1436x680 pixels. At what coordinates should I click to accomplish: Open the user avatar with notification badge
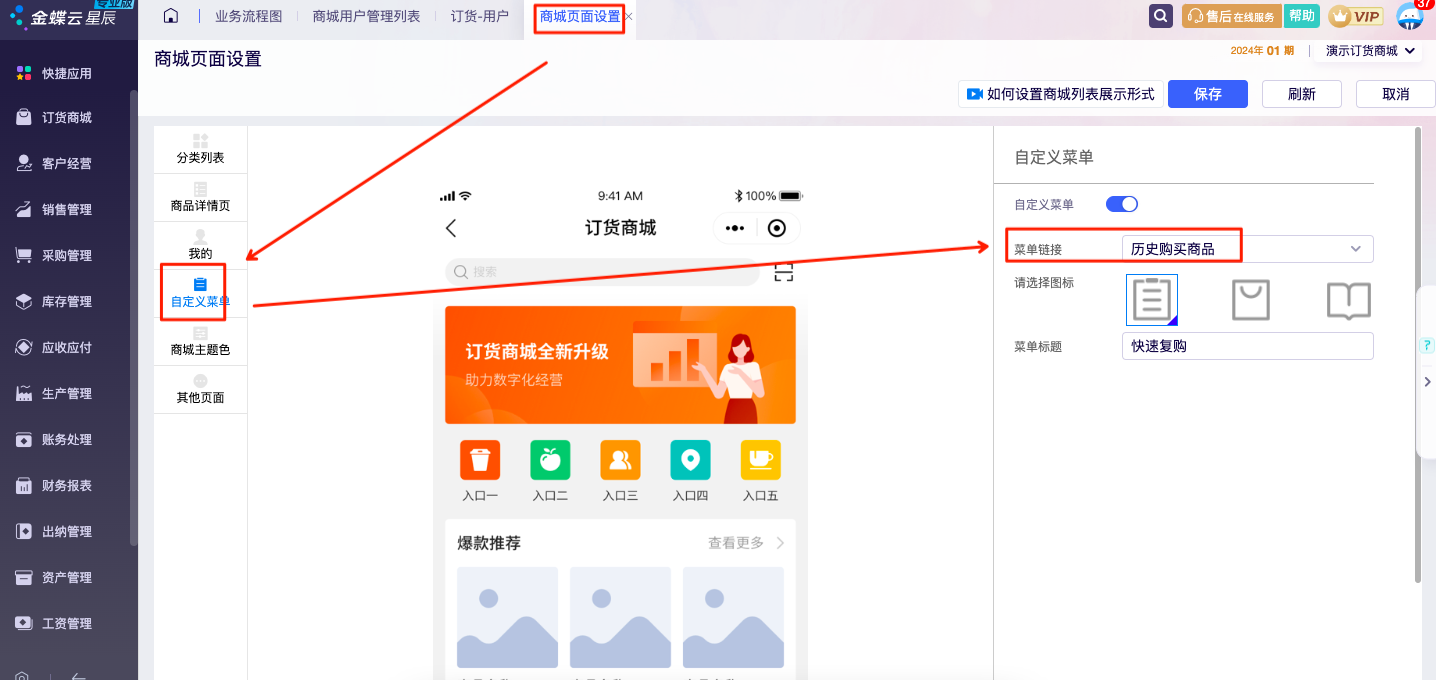(x=1410, y=16)
